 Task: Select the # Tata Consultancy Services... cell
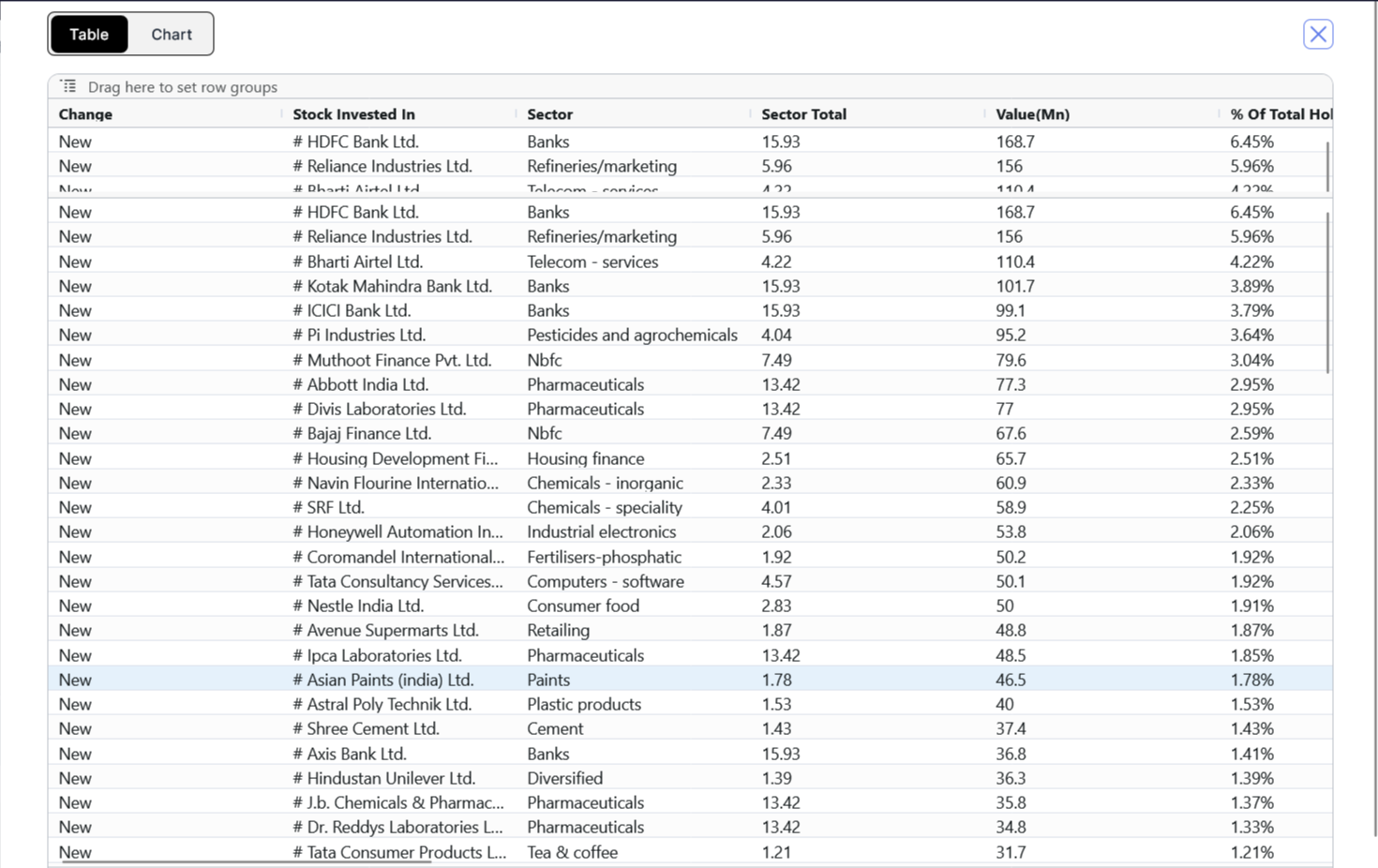[399, 581]
